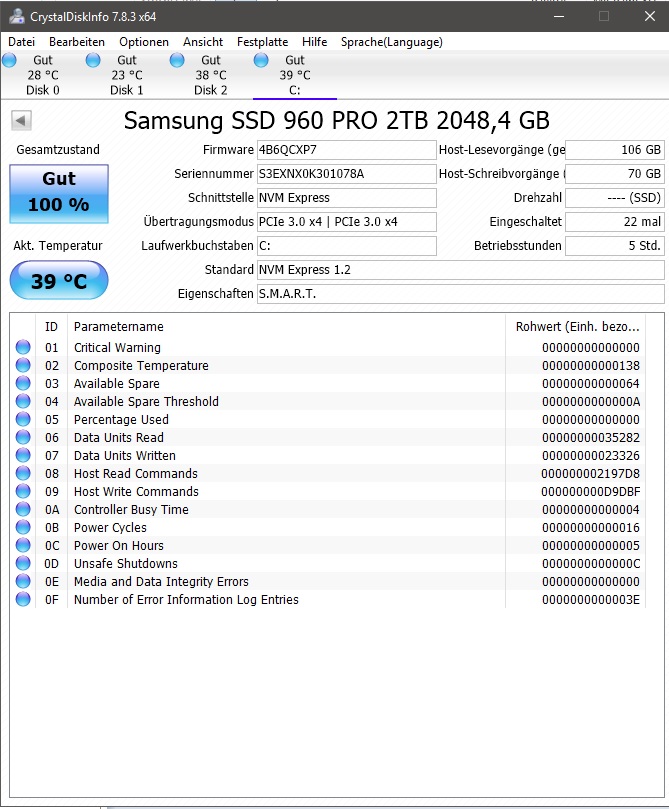Click the Firmware field 4B6QCXP7
The image size is (669, 809).
pos(347,150)
